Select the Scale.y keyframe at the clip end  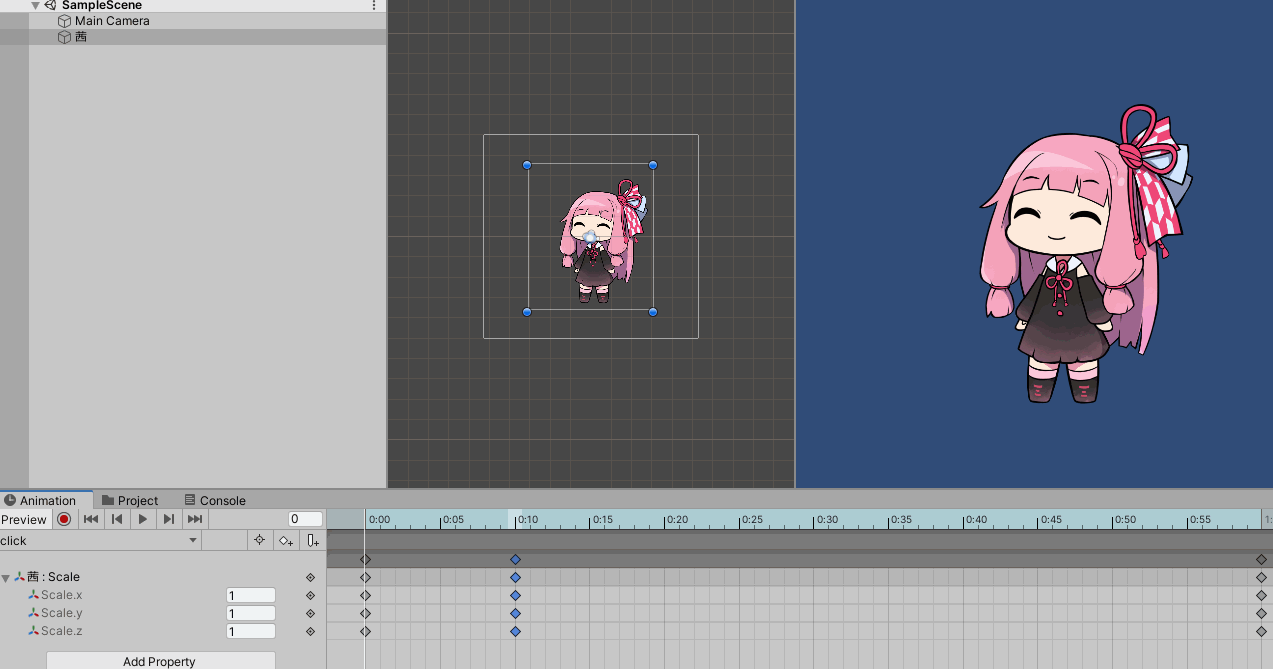pyautogui.click(x=1261, y=613)
